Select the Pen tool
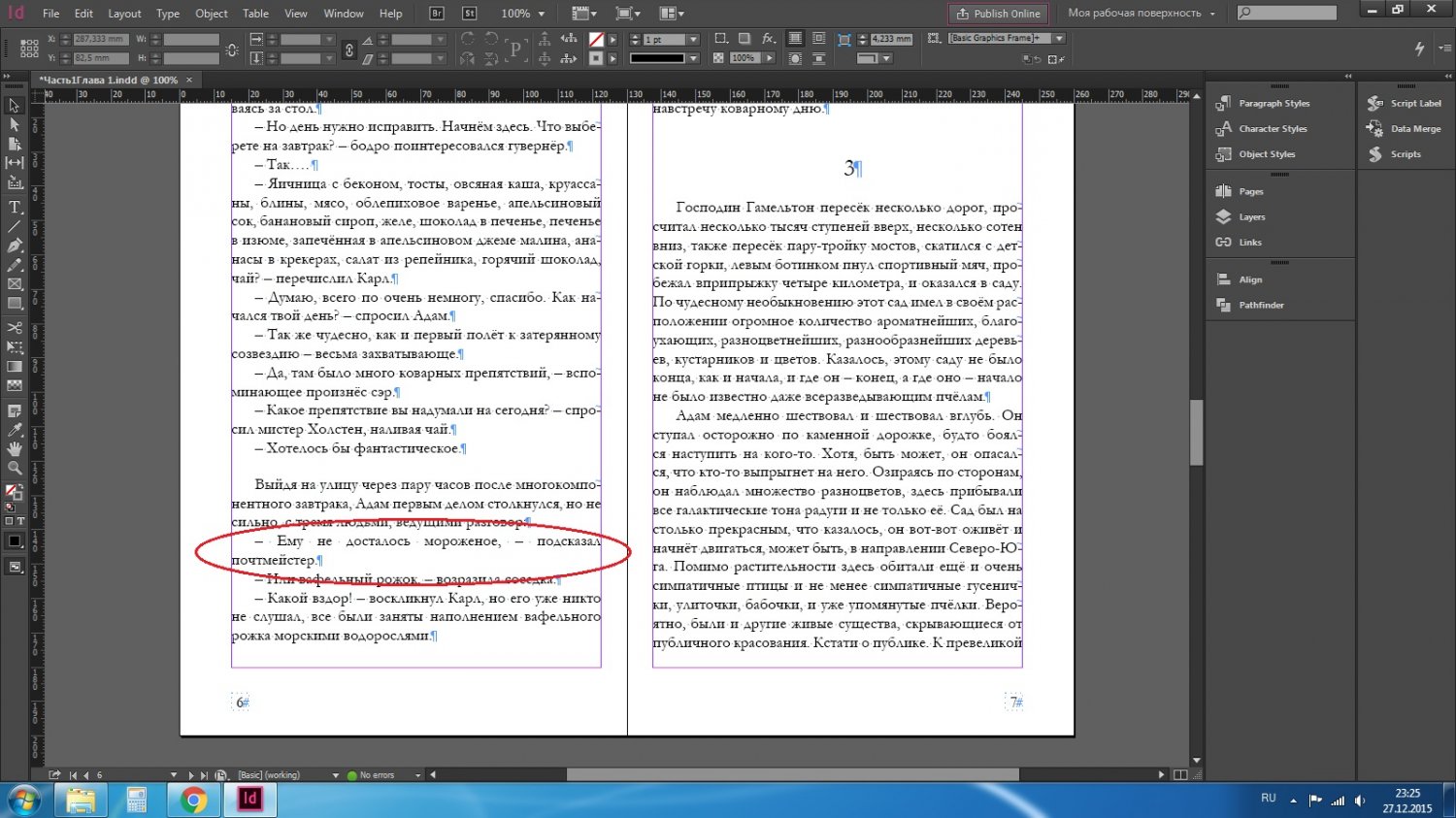The height and width of the screenshot is (818, 1456). point(15,245)
